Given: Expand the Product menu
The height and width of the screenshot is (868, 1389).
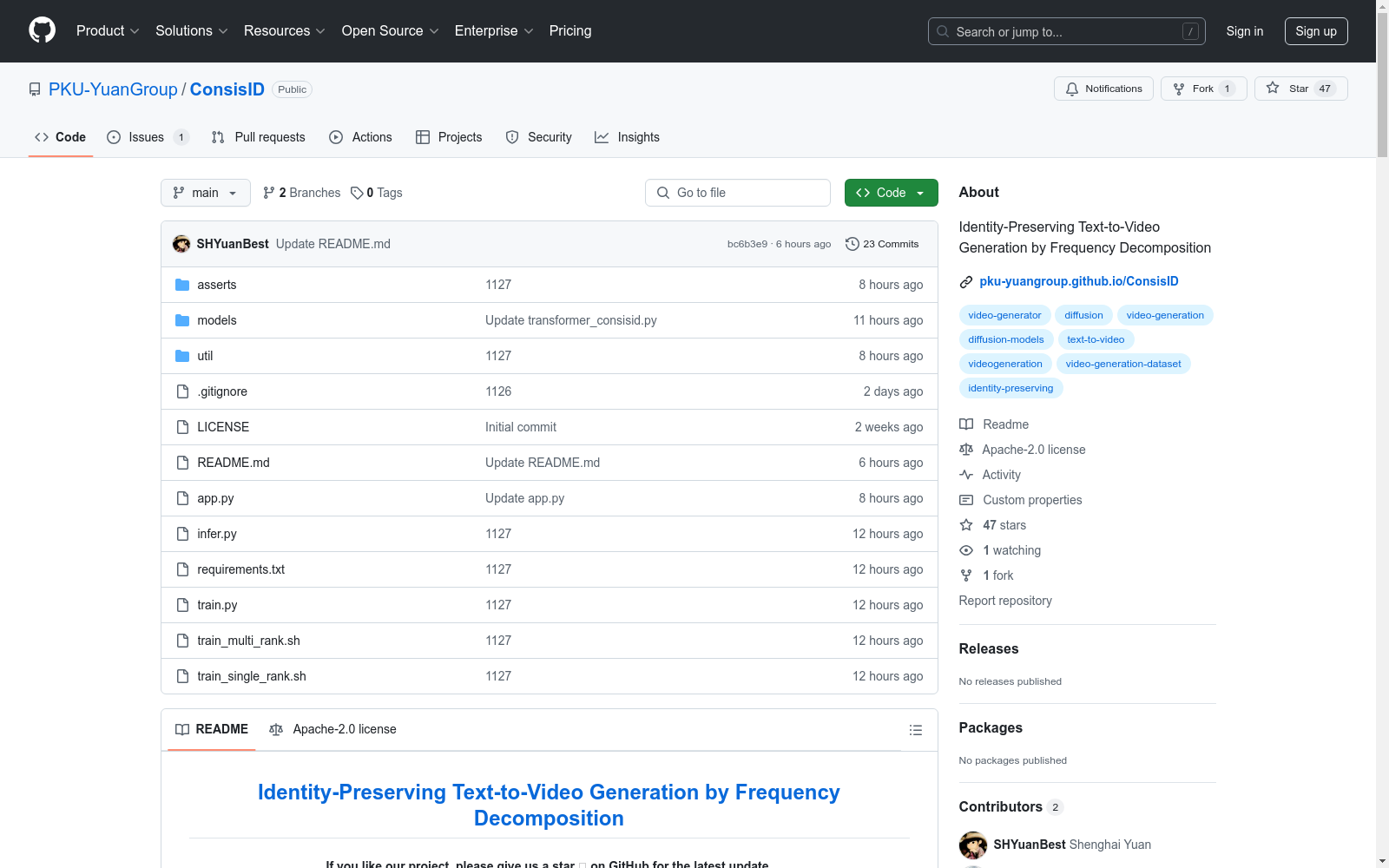Looking at the screenshot, I should (108, 30).
